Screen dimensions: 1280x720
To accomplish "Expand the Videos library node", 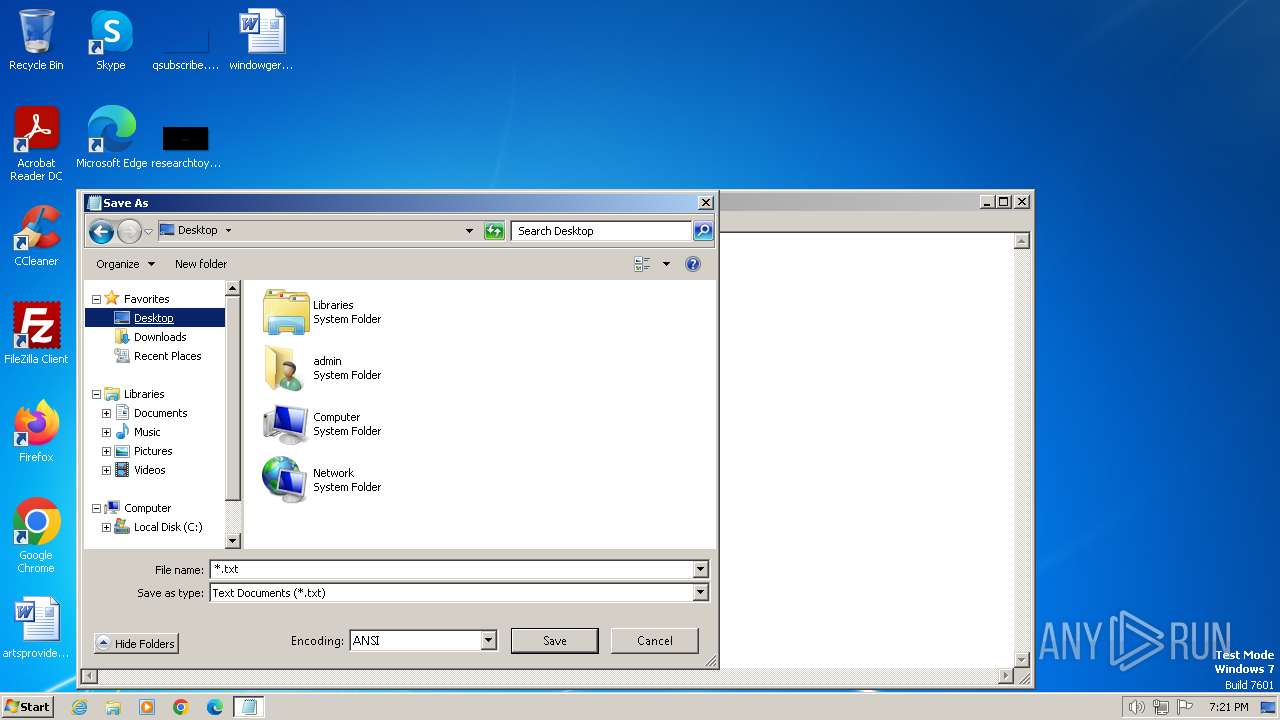I will click(x=106, y=470).
